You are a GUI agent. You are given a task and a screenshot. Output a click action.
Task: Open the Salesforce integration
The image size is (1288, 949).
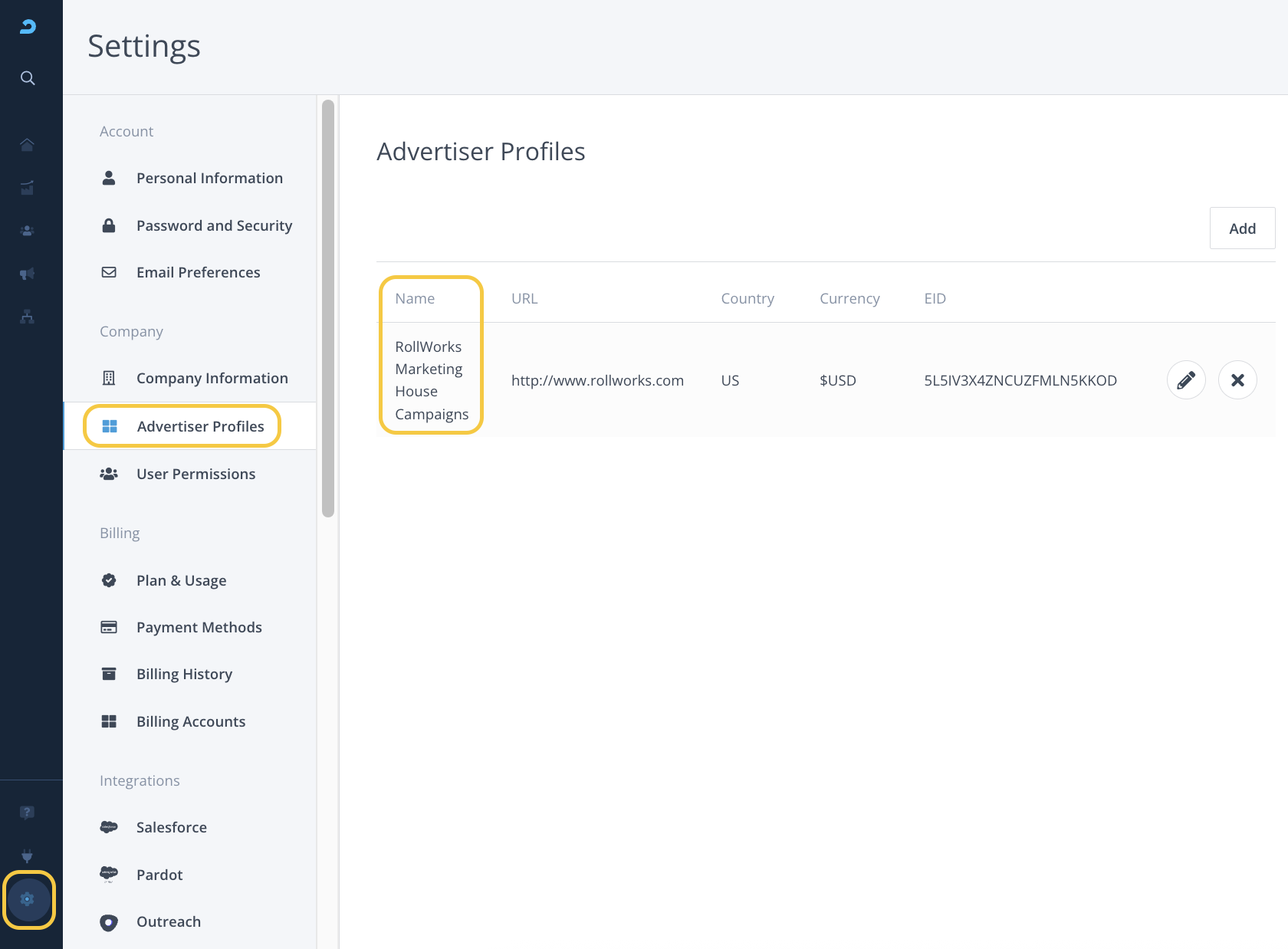click(171, 828)
